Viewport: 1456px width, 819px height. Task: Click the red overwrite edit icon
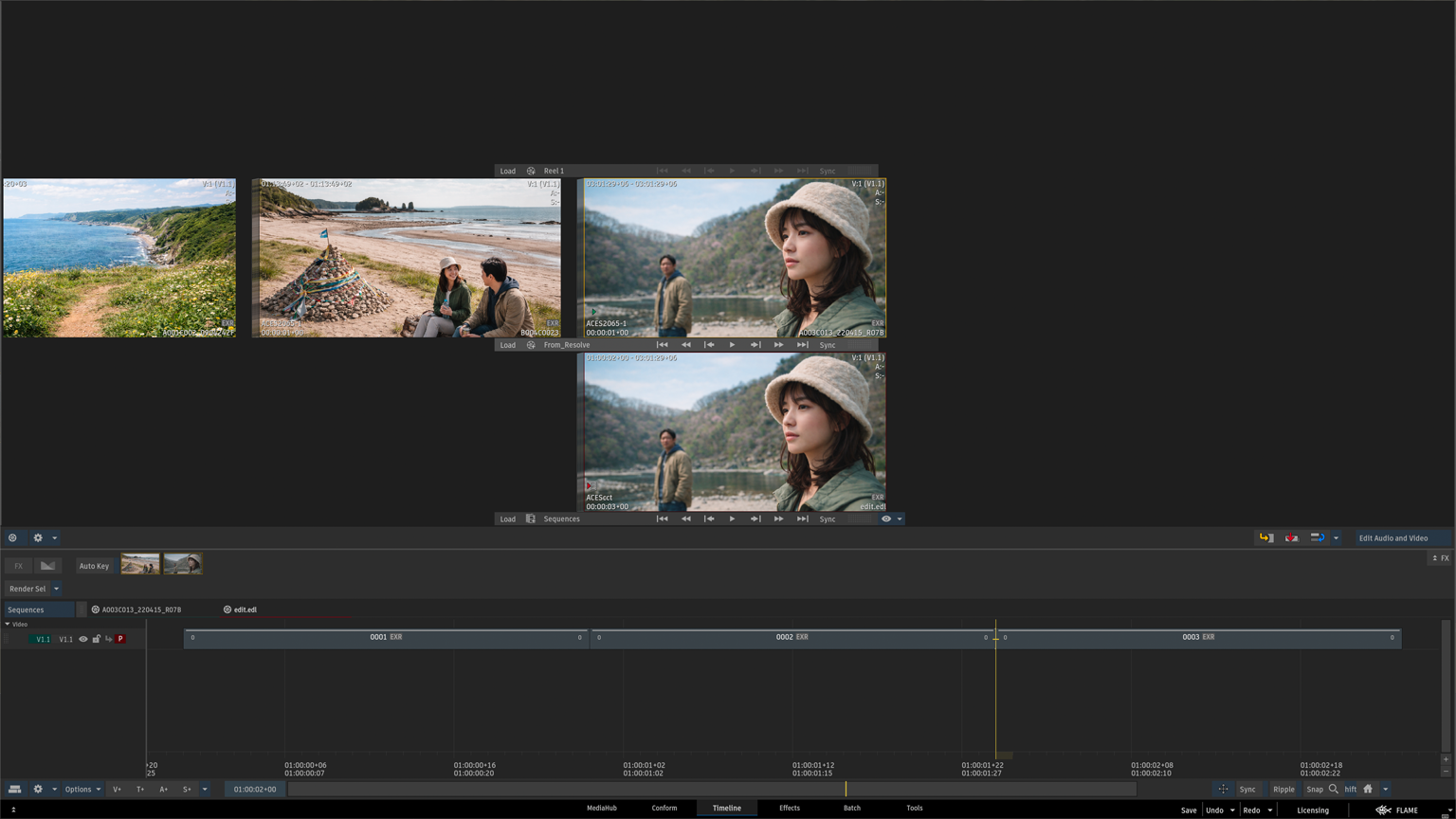point(1291,537)
